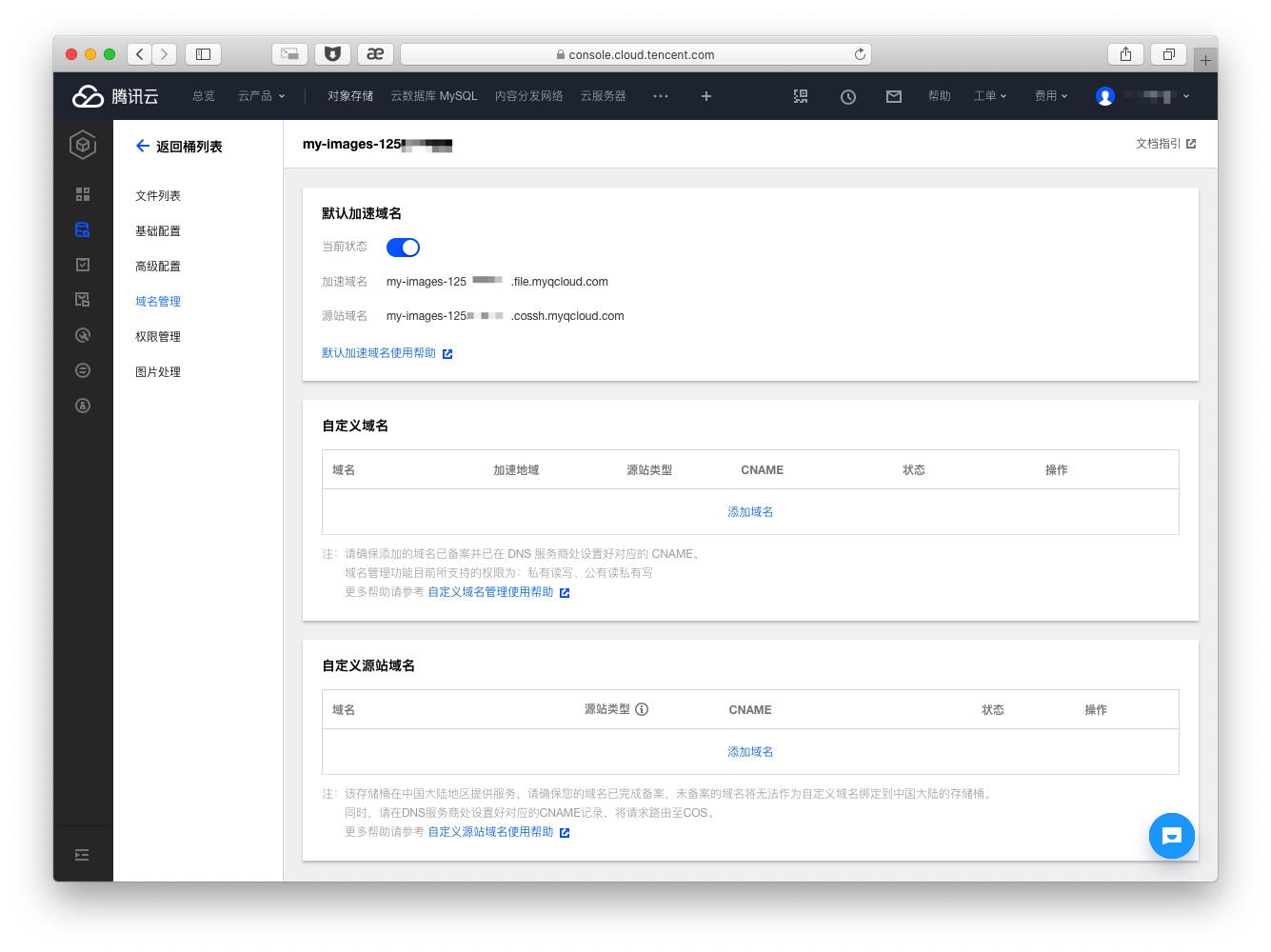This screenshot has width=1271, height=952.
Task: Open the 文档指引 documentation link
Action: (1165, 144)
